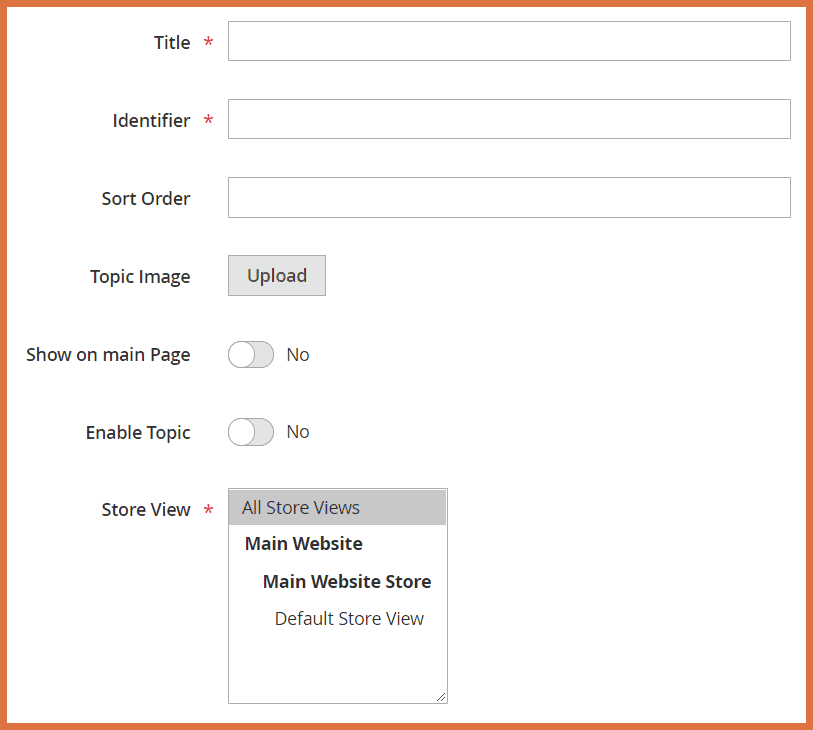Click into the Sort Order field

point(509,197)
